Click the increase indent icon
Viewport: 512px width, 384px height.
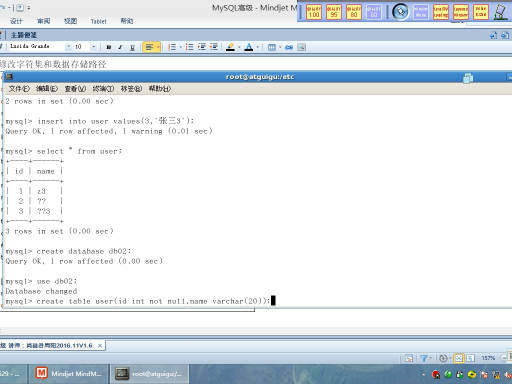214,47
